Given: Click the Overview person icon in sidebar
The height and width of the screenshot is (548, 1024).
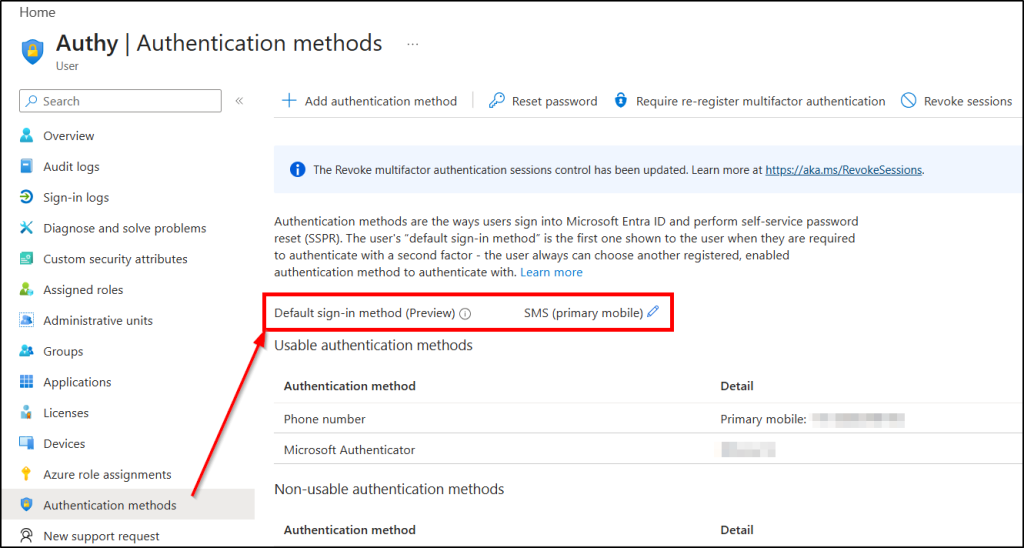Looking at the screenshot, I should [x=26, y=136].
